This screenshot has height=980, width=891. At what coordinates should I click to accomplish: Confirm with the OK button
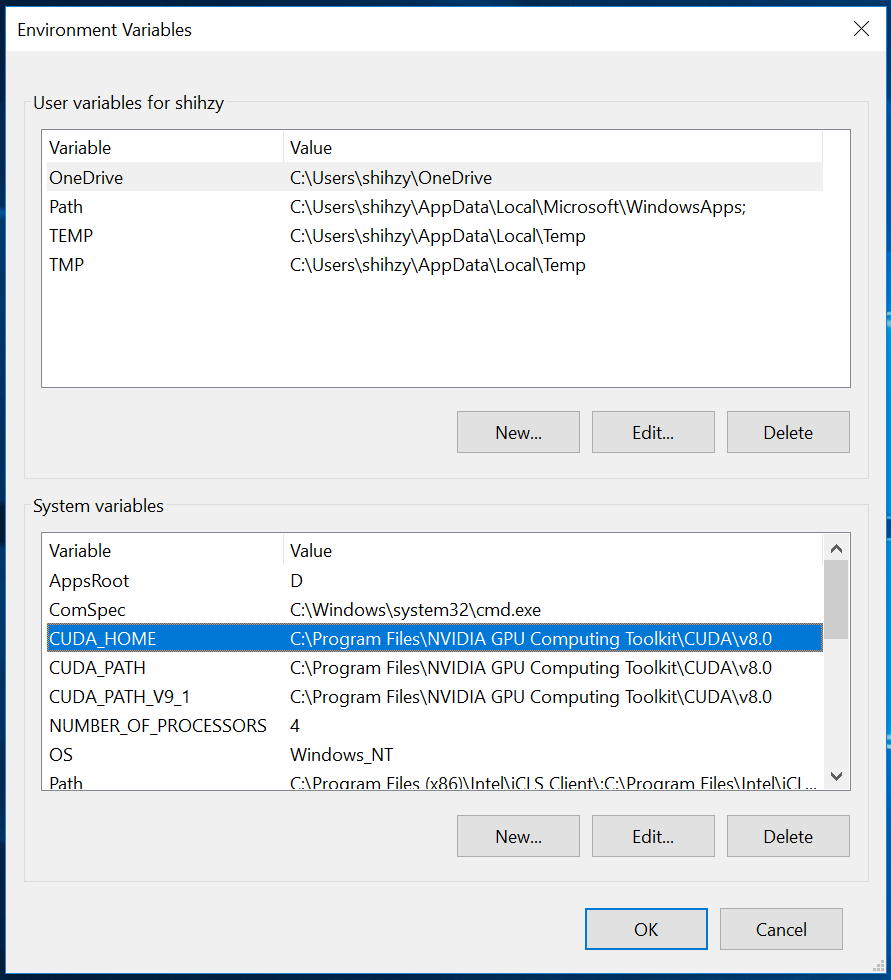646,929
